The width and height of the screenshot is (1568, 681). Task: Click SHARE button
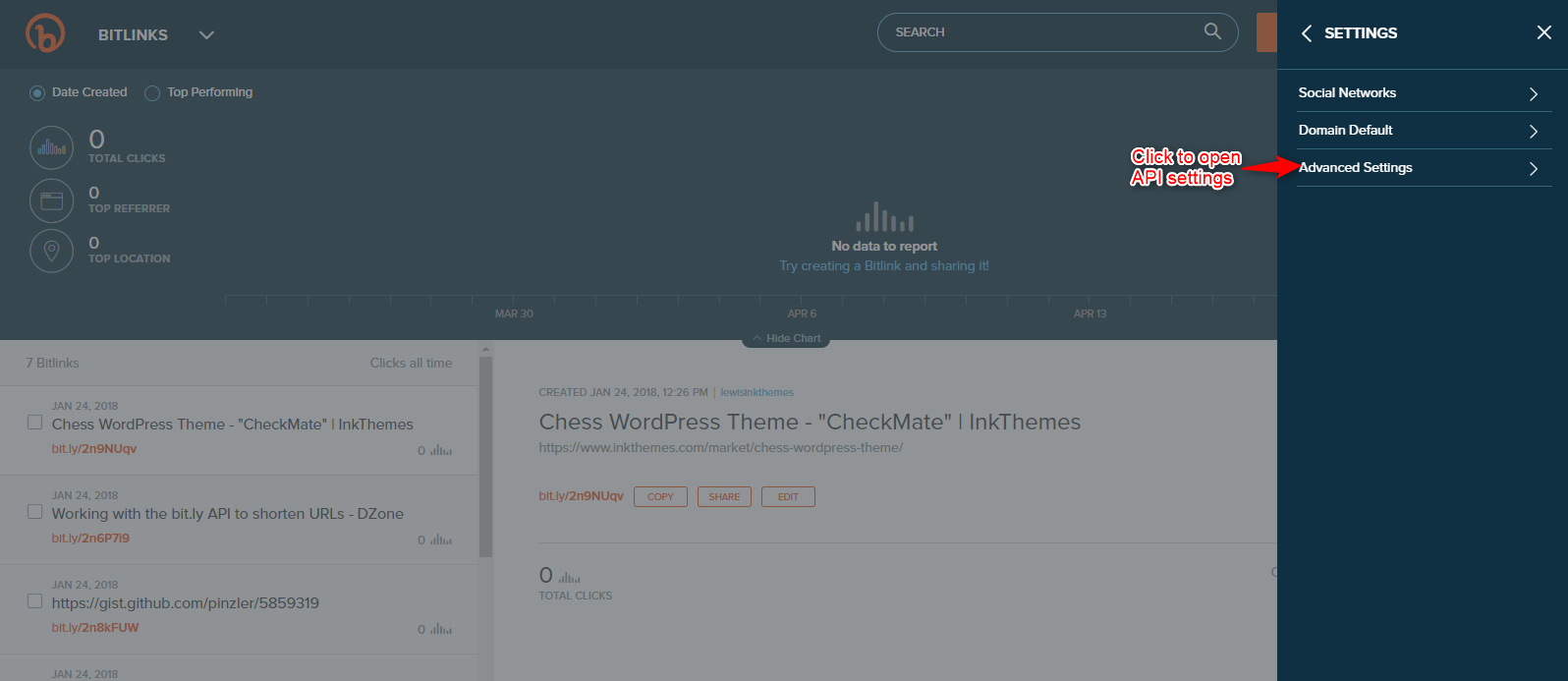724,497
